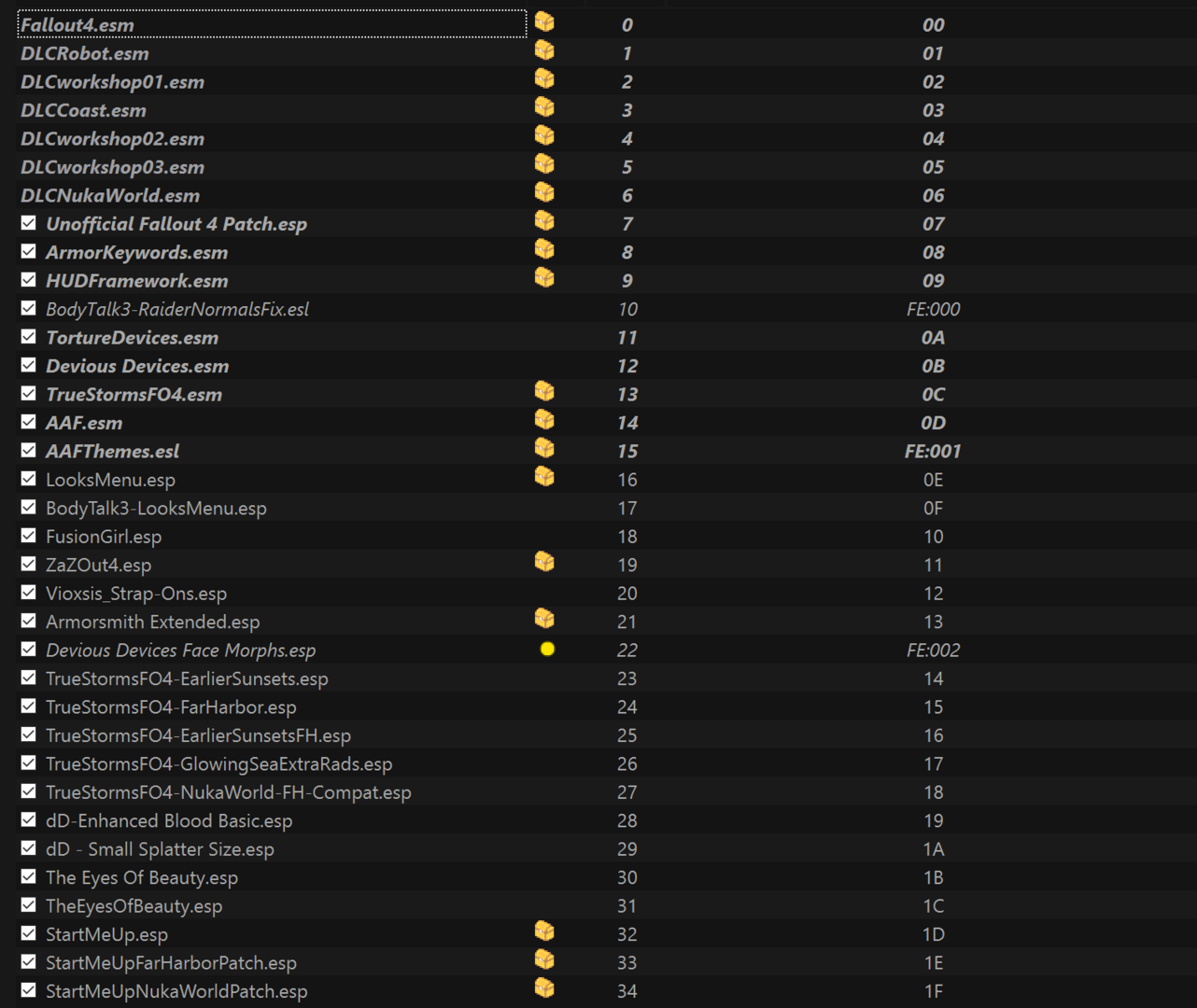This screenshot has width=1197, height=1008.
Task: Toggle the Devious Devices.esm checkbox
Action: pyautogui.click(x=29, y=365)
